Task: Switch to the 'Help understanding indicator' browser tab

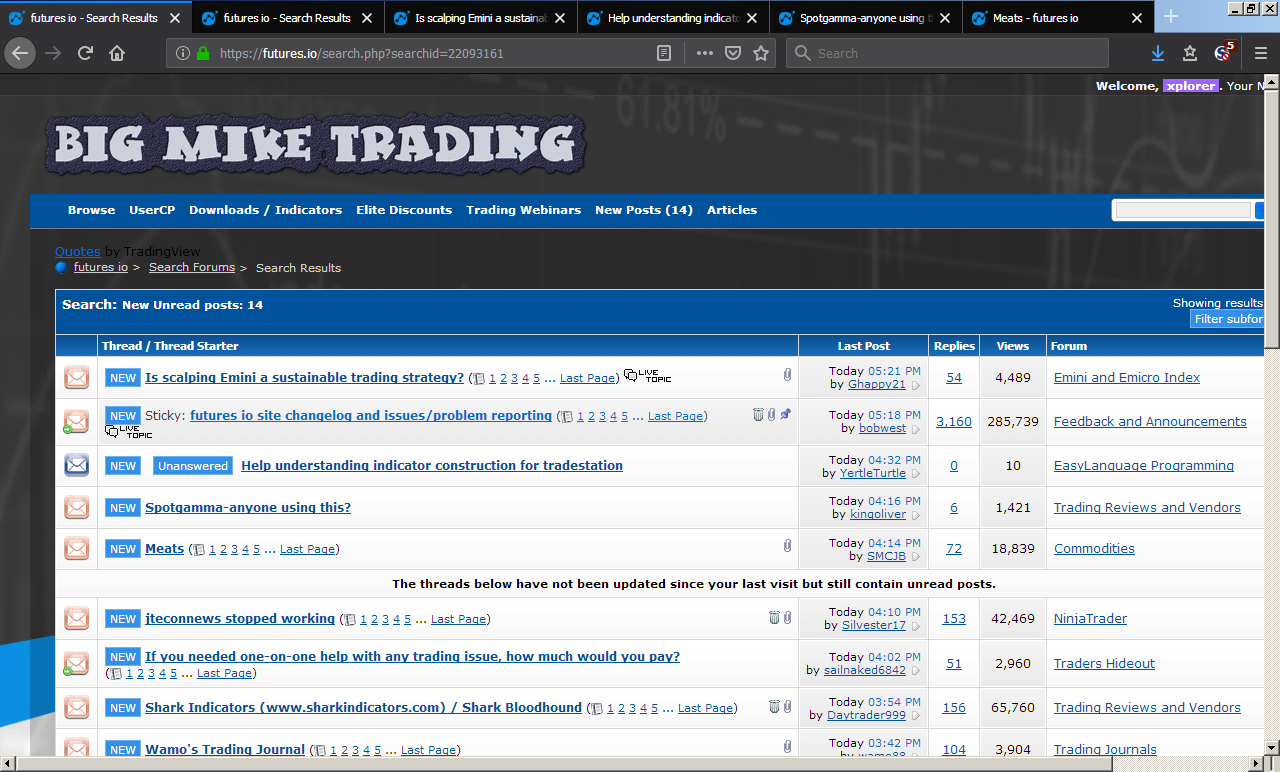Action: [x=673, y=18]
